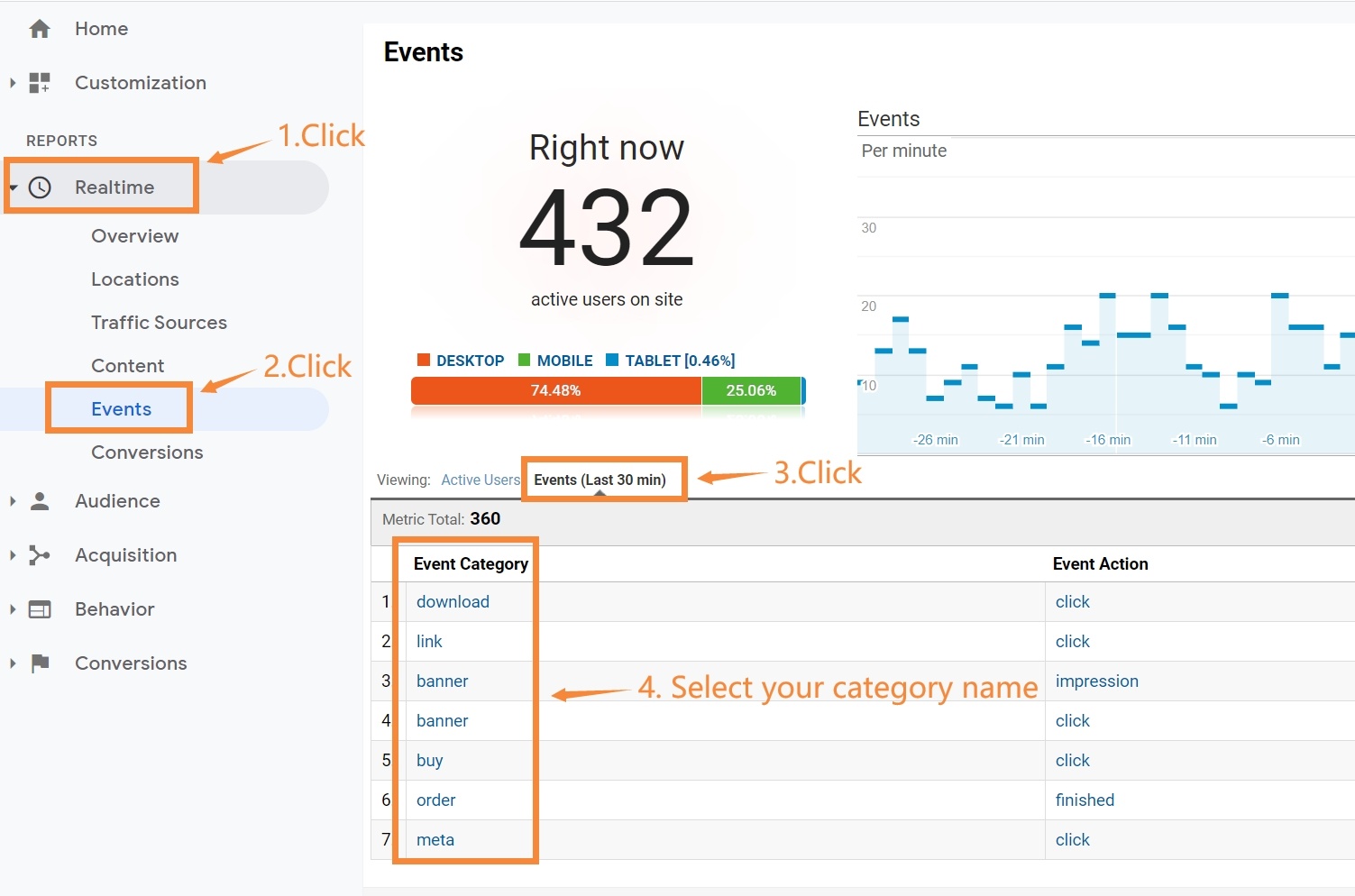Image resolution: width=1355 pixels, height=896 pixels.
Task: Open the bottom Conversions reports label
Action: pos(131,663)
